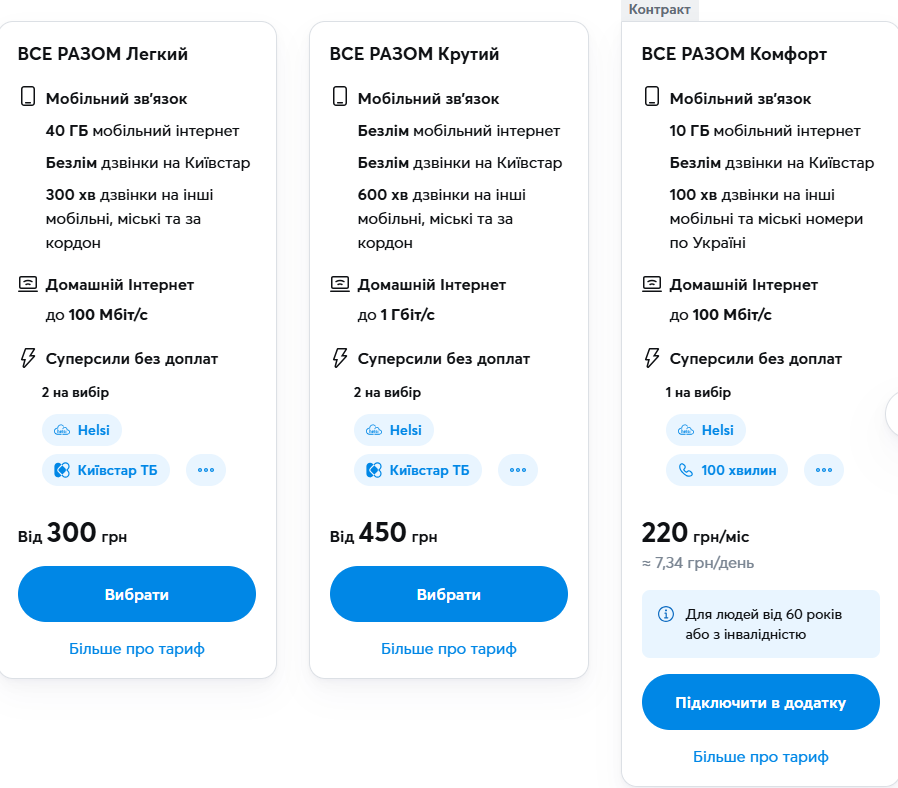This screenshot has height=788, width=898.
Task: Click the info icon about 60 років
Action: coord(666,614)
